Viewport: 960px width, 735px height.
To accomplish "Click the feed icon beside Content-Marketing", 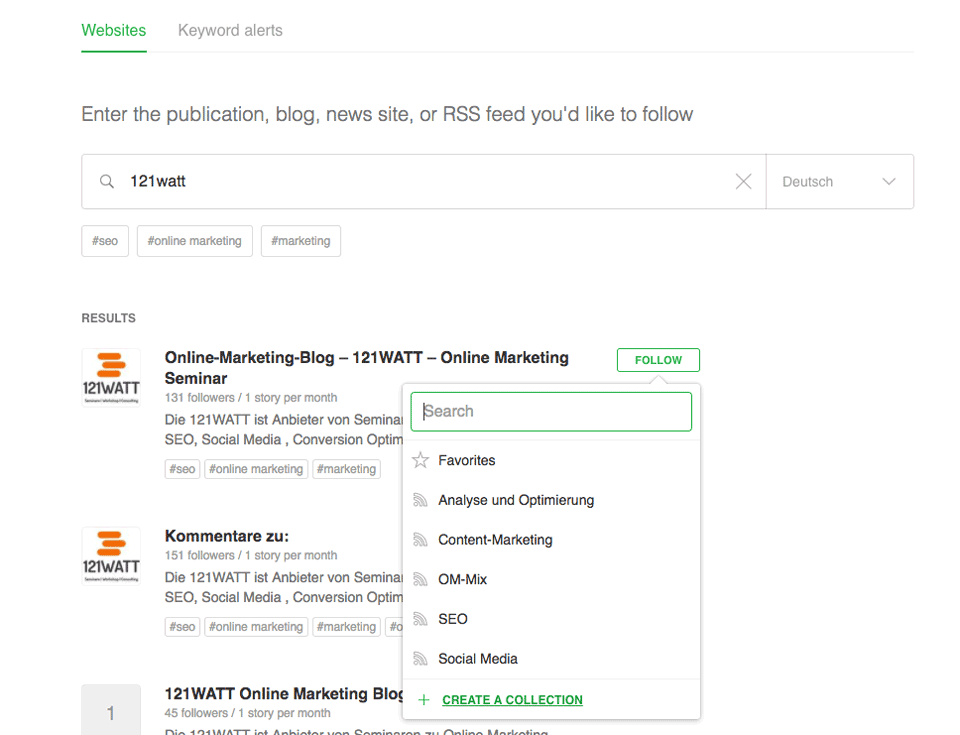I will click(x=419, y=539).
